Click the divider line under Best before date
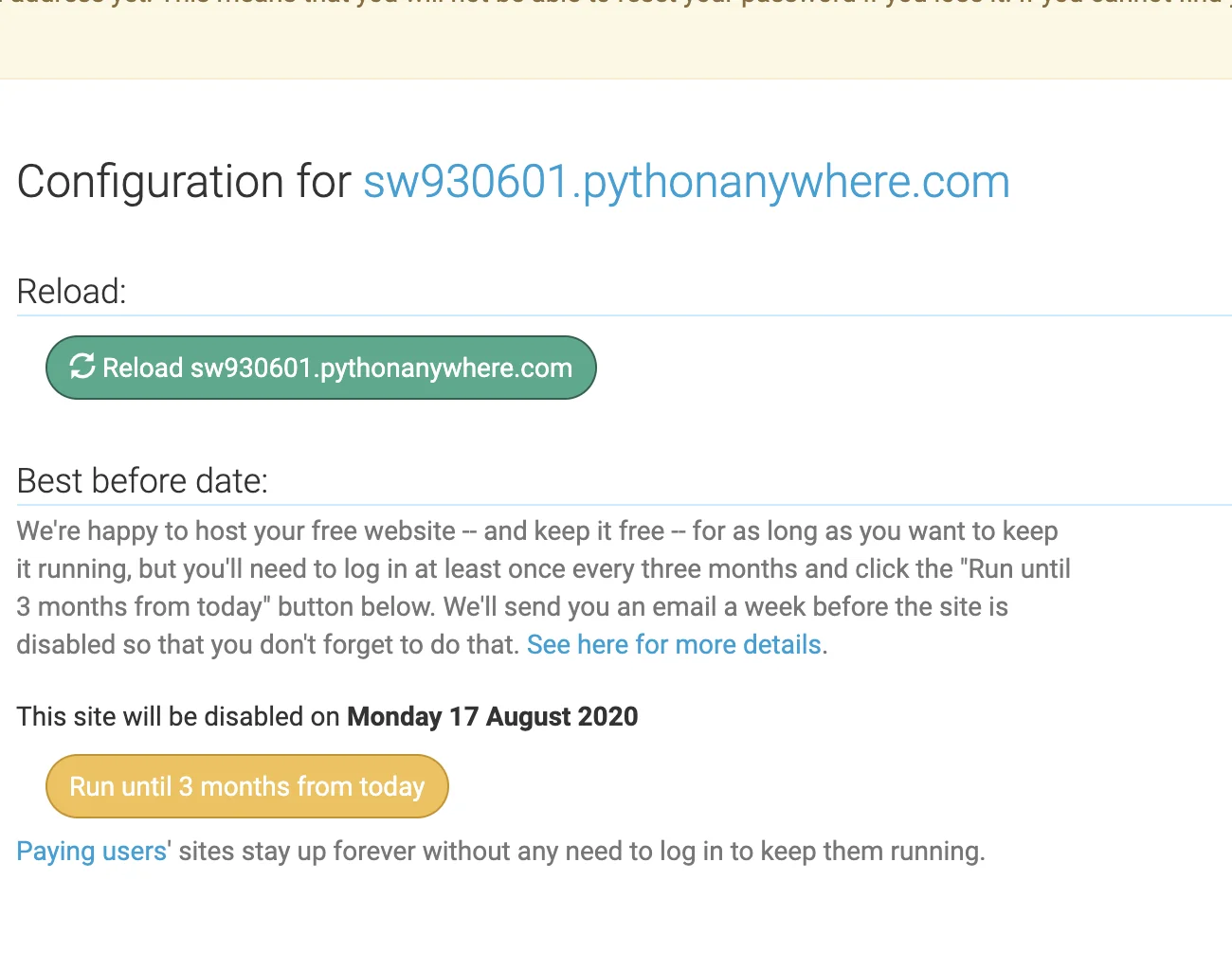Screen dimensions: 1232x970 tap(663, 505)
